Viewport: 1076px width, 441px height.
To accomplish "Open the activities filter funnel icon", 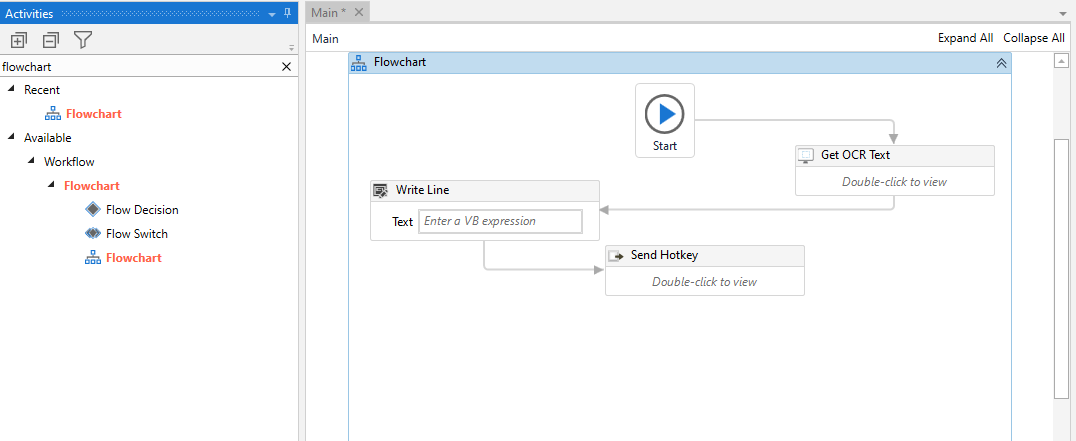I will [x=82, y=40].
